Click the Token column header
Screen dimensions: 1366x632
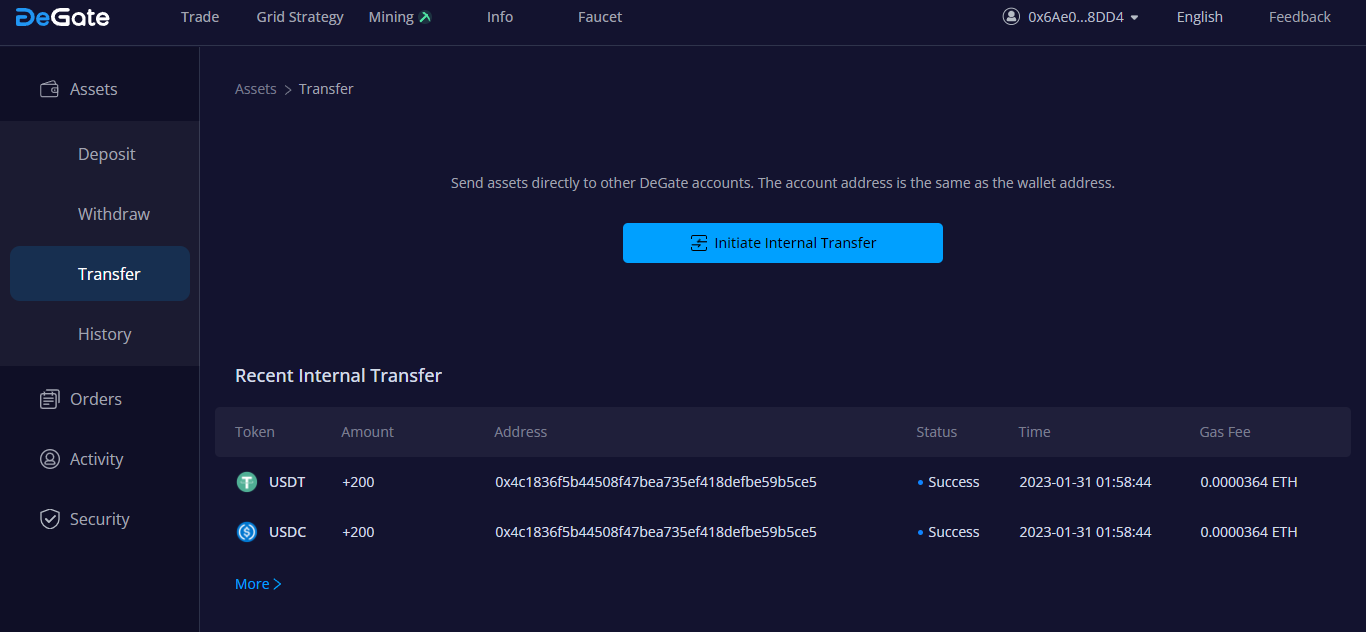[255, 432]
